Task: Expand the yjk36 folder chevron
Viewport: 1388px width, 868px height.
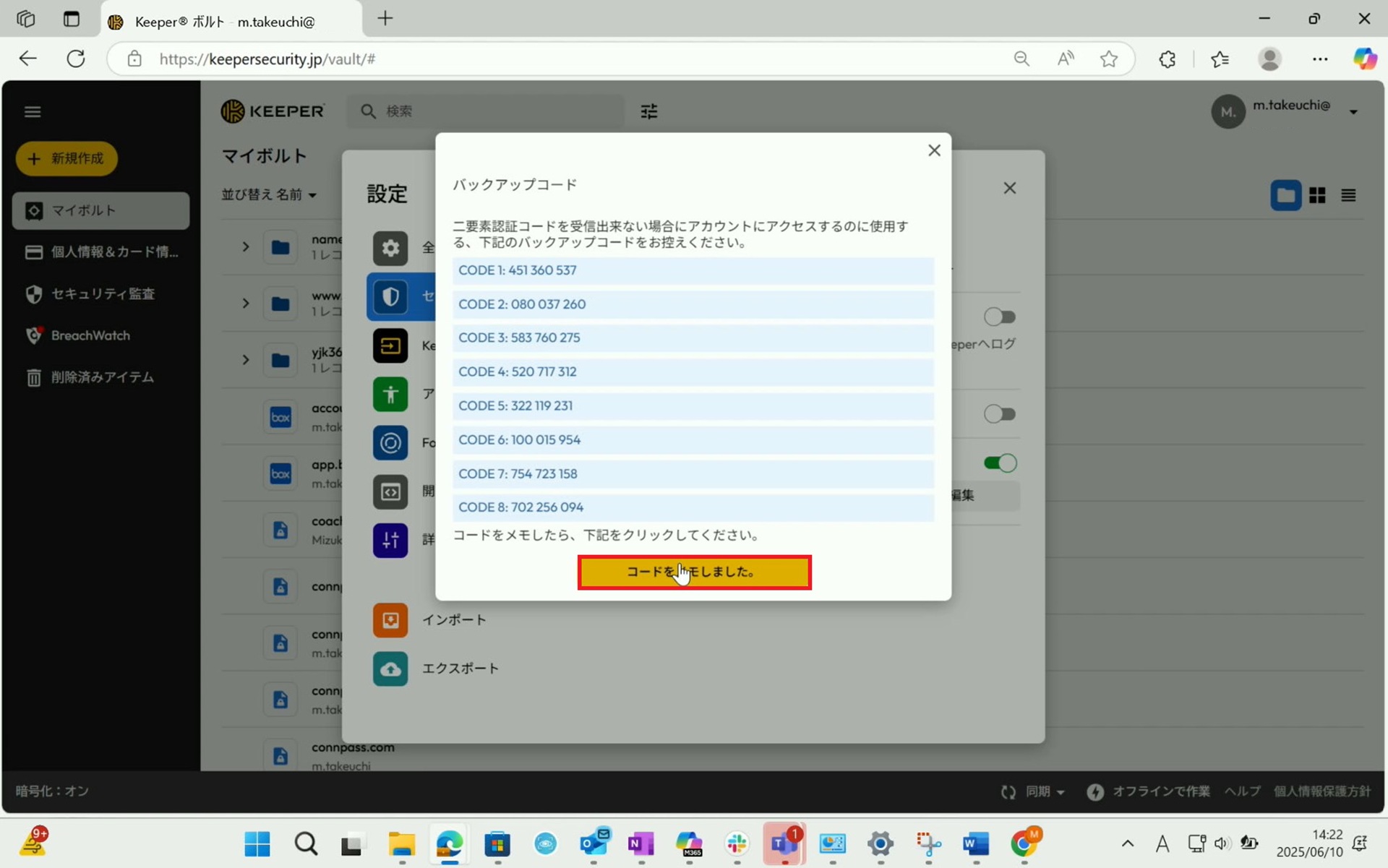Action: pyautogui.click(x=246, y=360)
